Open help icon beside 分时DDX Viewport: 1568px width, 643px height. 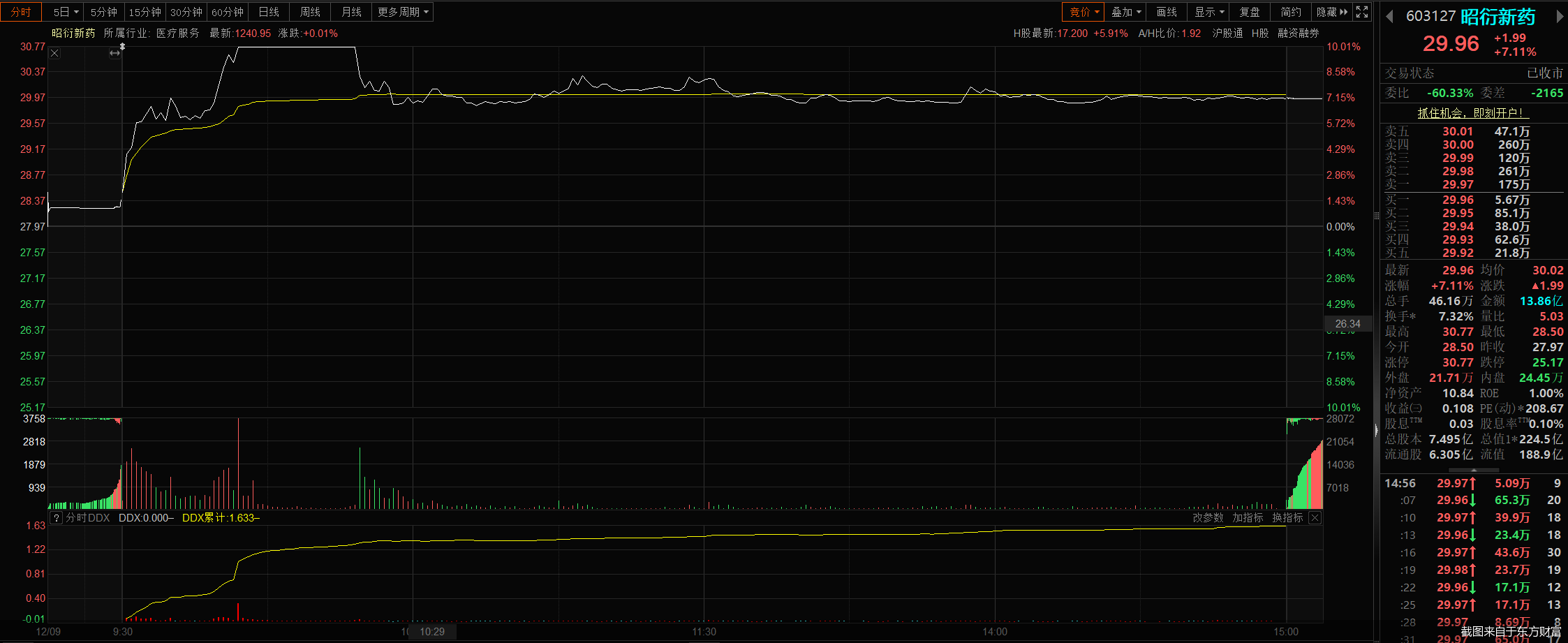[57, 518]
